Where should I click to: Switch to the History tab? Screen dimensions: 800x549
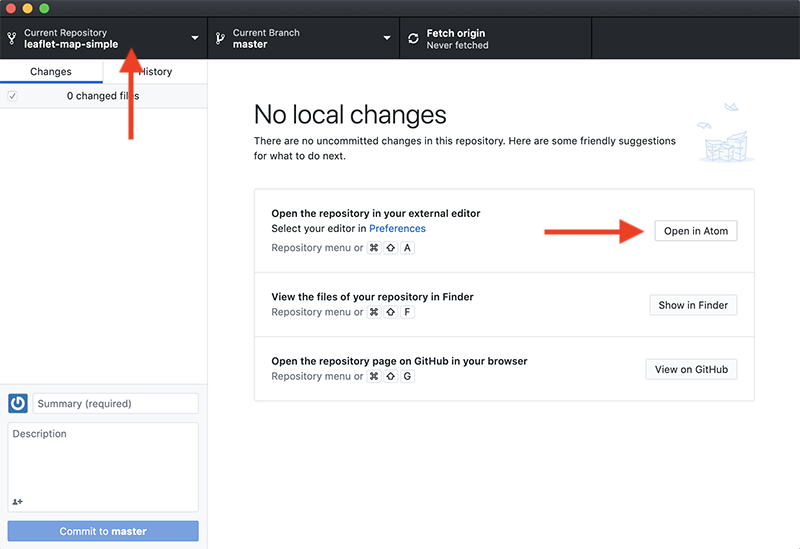tap(155, 71)
